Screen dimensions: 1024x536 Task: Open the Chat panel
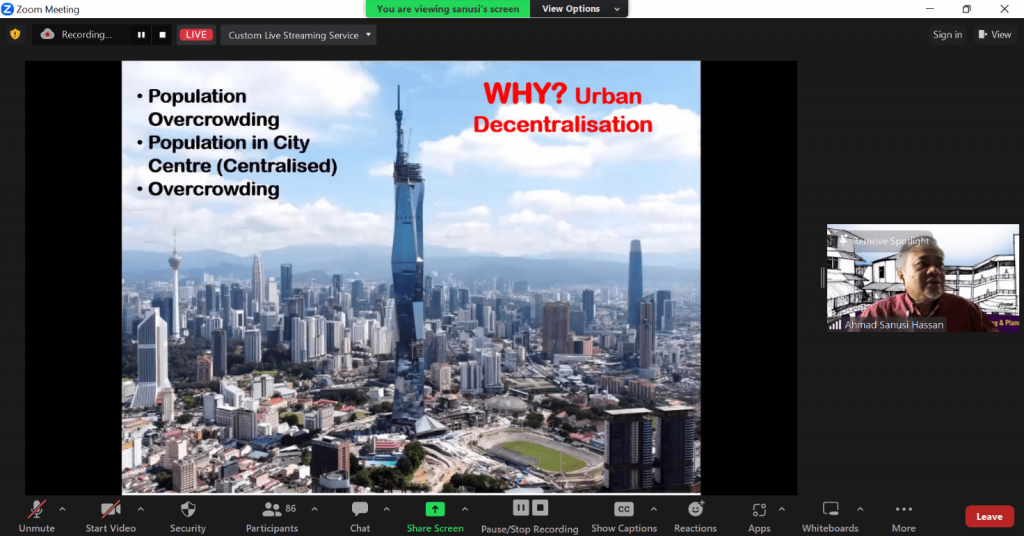click(x=360, y=510)
